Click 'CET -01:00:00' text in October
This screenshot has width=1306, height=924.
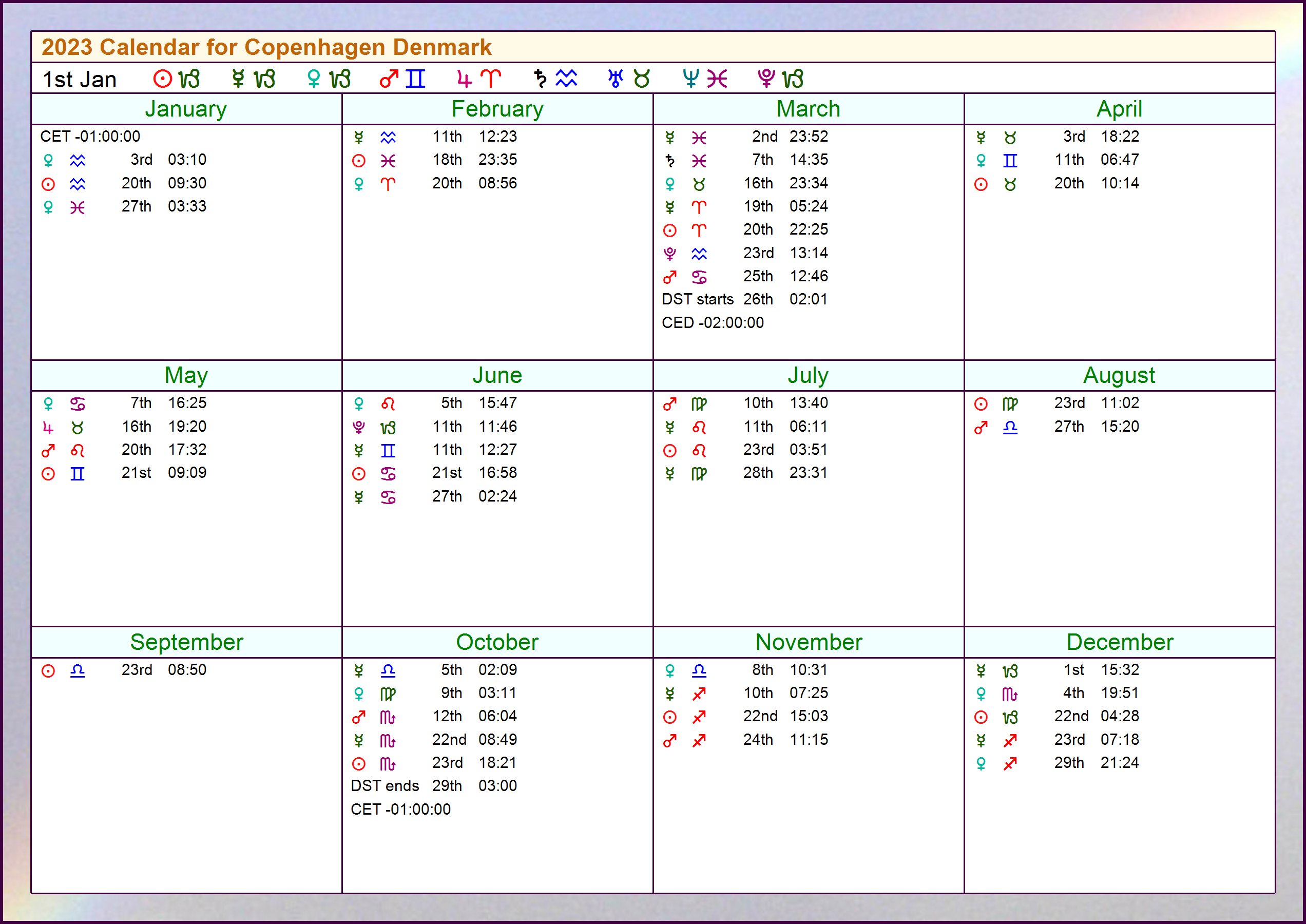point(400,810)
